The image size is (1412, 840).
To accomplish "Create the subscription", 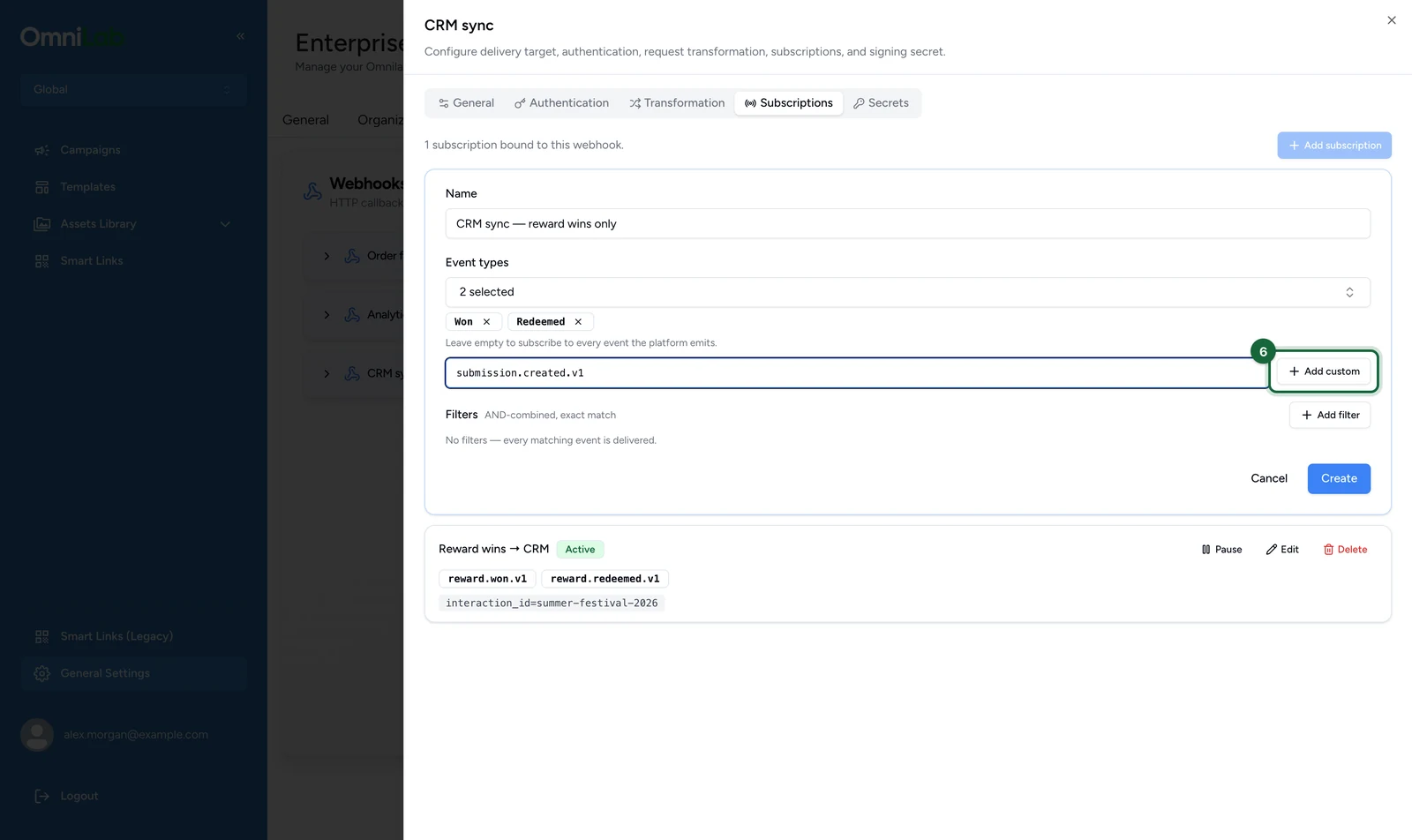I will pos(1339,478).
